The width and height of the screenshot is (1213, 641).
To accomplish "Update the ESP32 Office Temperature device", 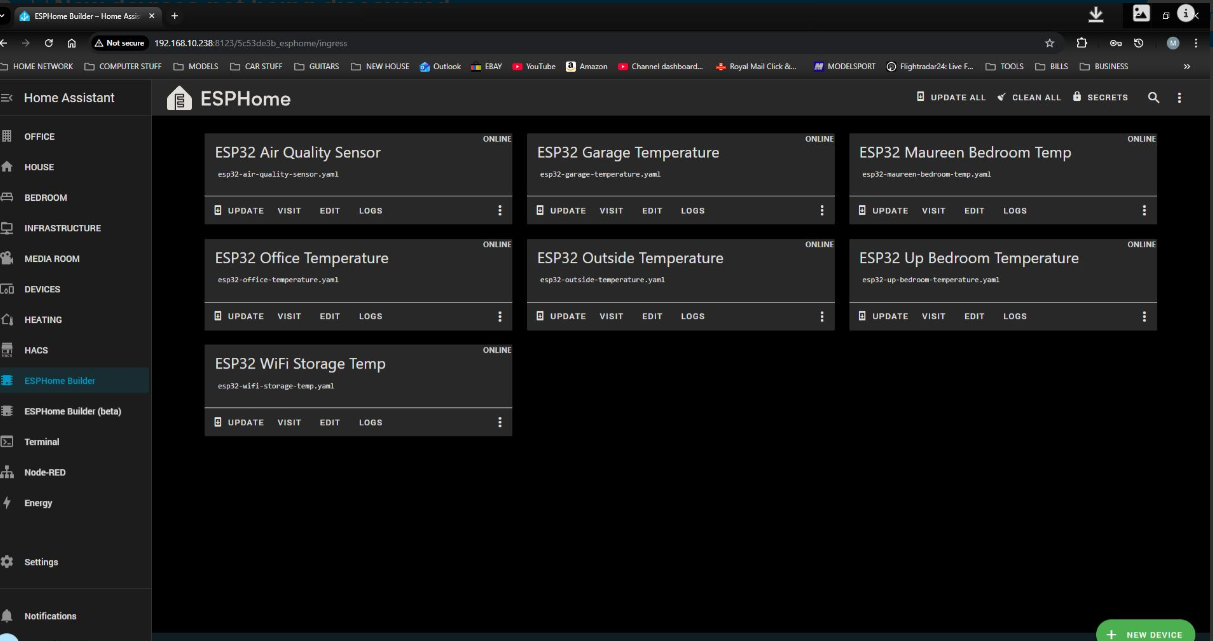I will click(x=239, y=316).
